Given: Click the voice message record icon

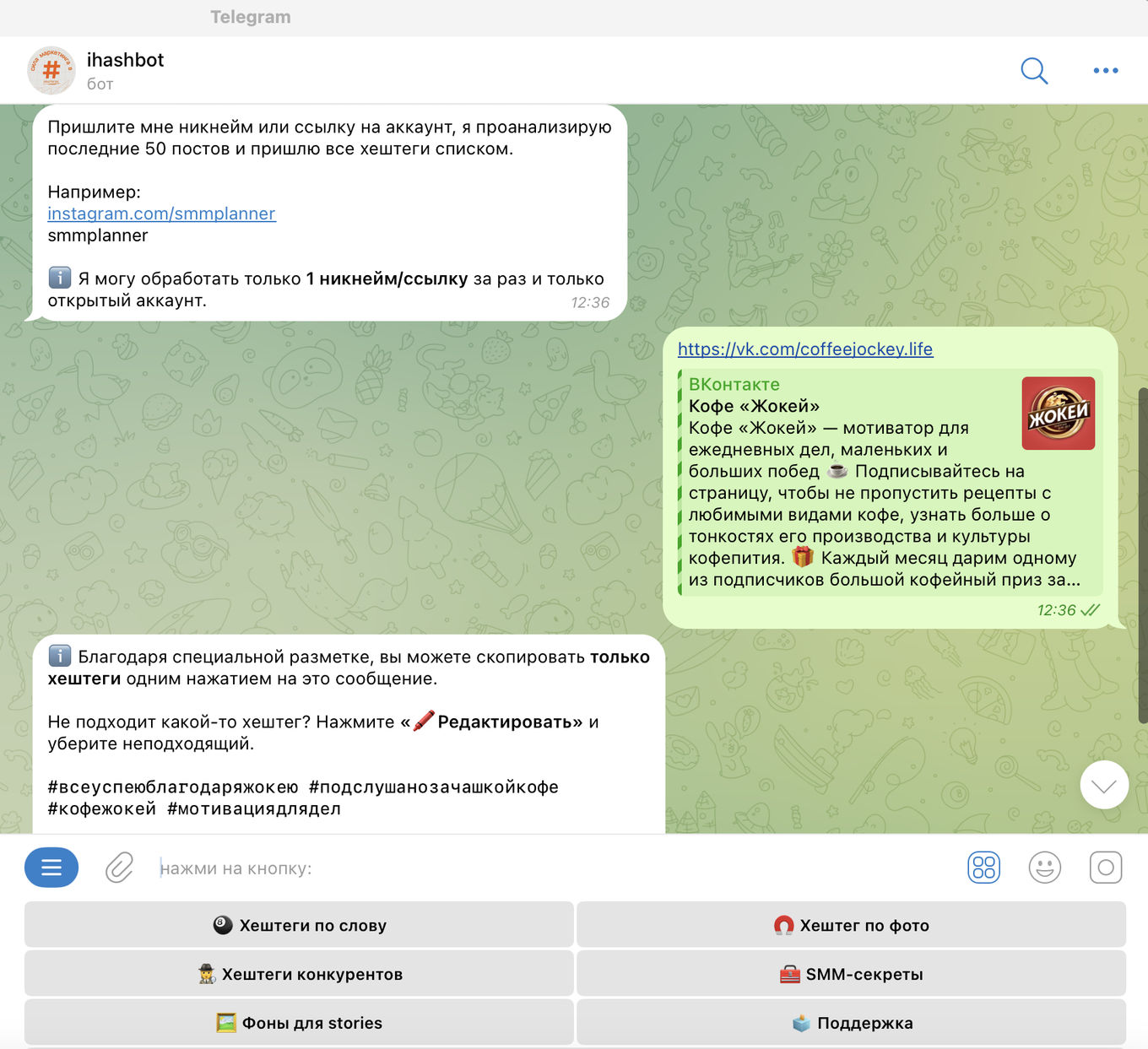Looking at the screenshot, I should point(1106,868).
